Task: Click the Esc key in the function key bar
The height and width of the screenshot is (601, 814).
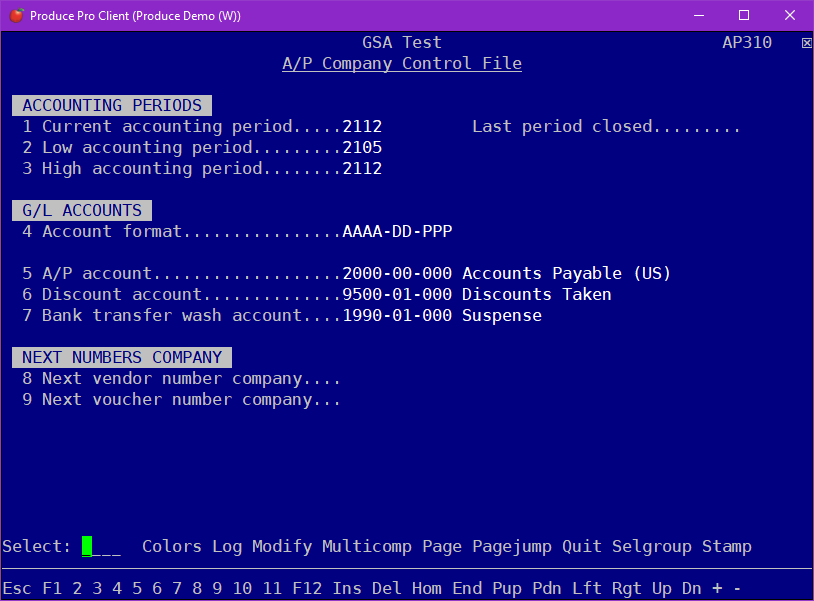Action: point(17,589)
